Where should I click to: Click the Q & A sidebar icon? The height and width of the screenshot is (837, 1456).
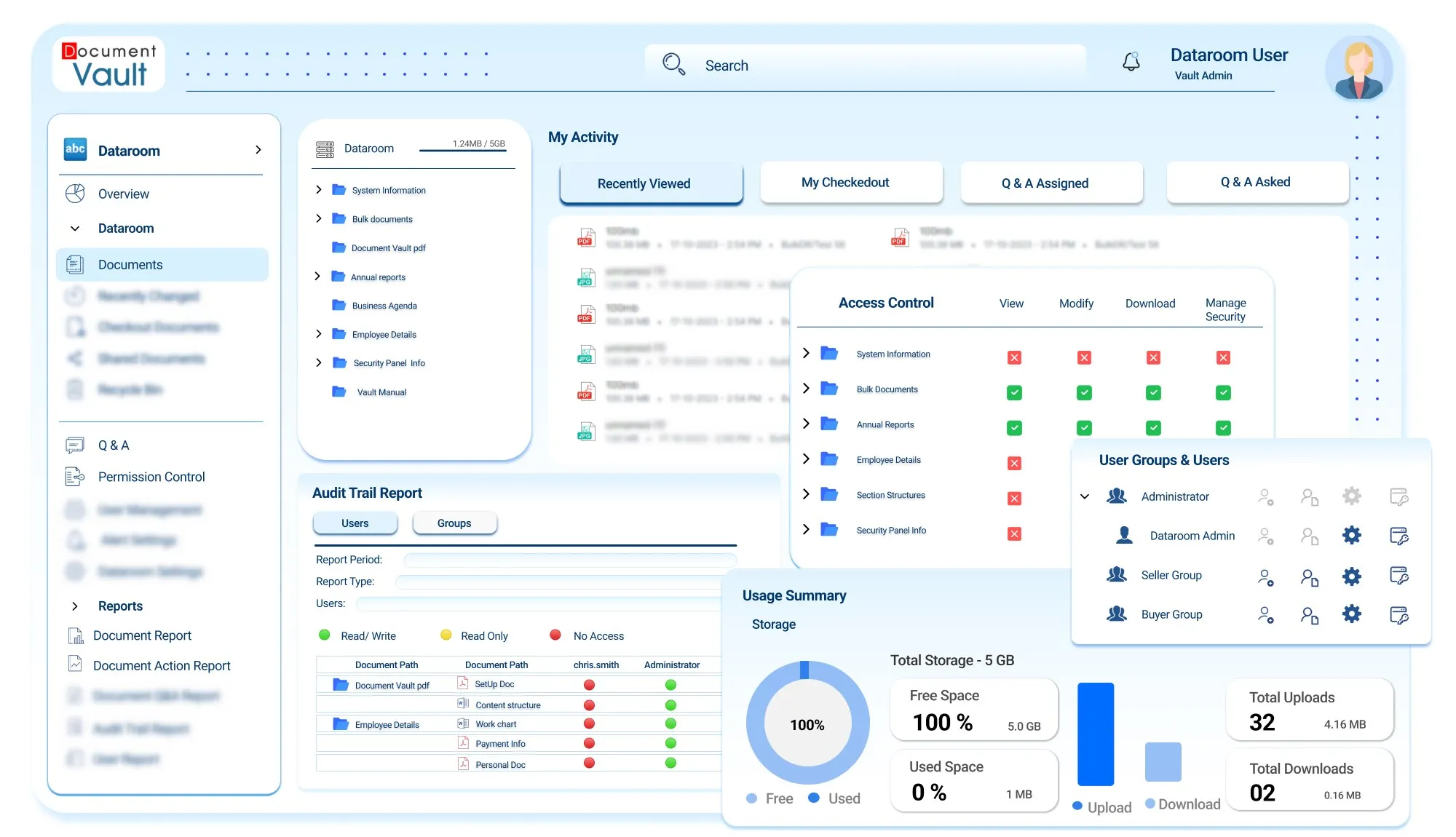tap(75, 445)
